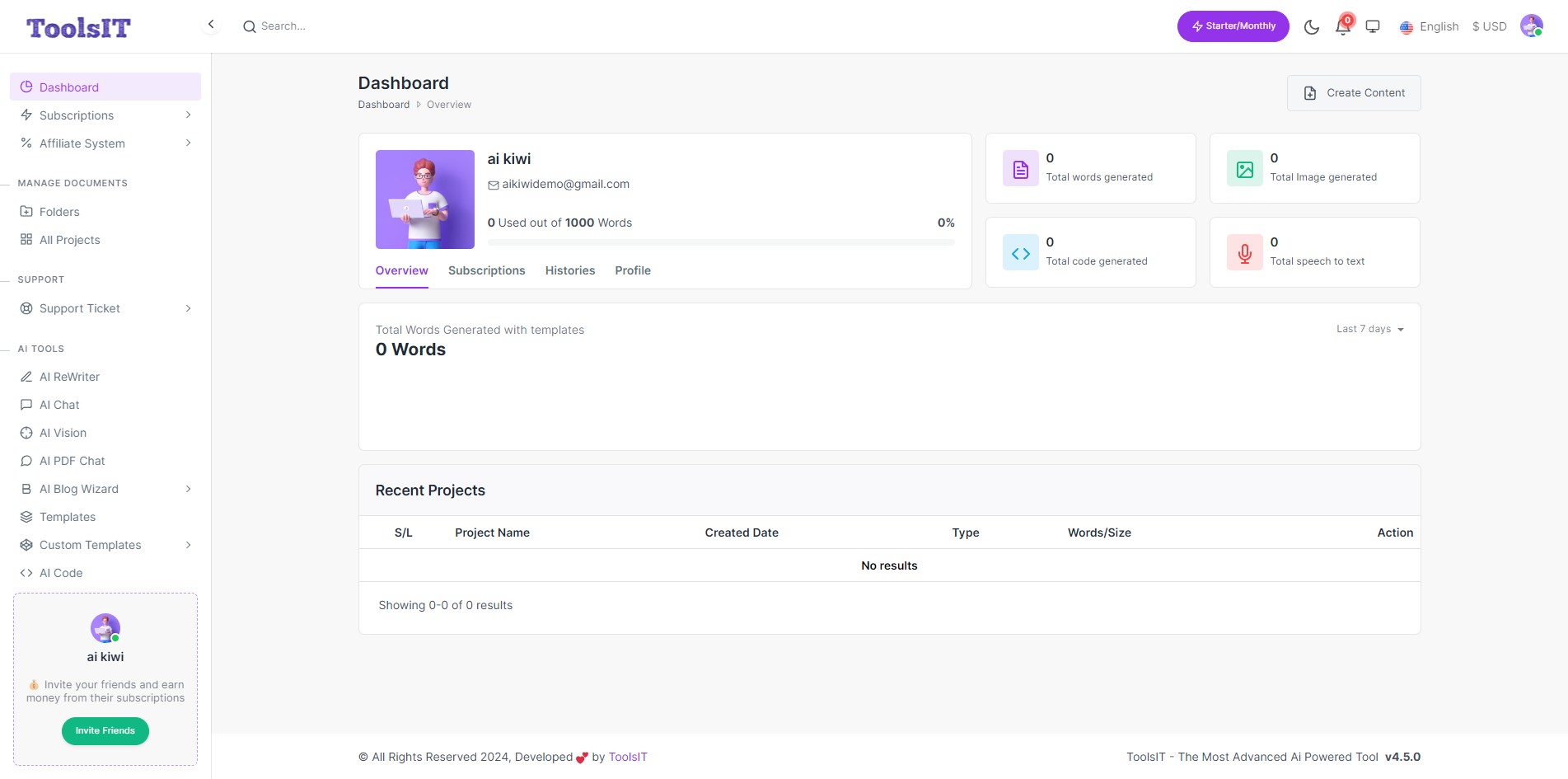Switch to the Profile tab
This screenshot has width=1568, height=779.
(633, 270)
